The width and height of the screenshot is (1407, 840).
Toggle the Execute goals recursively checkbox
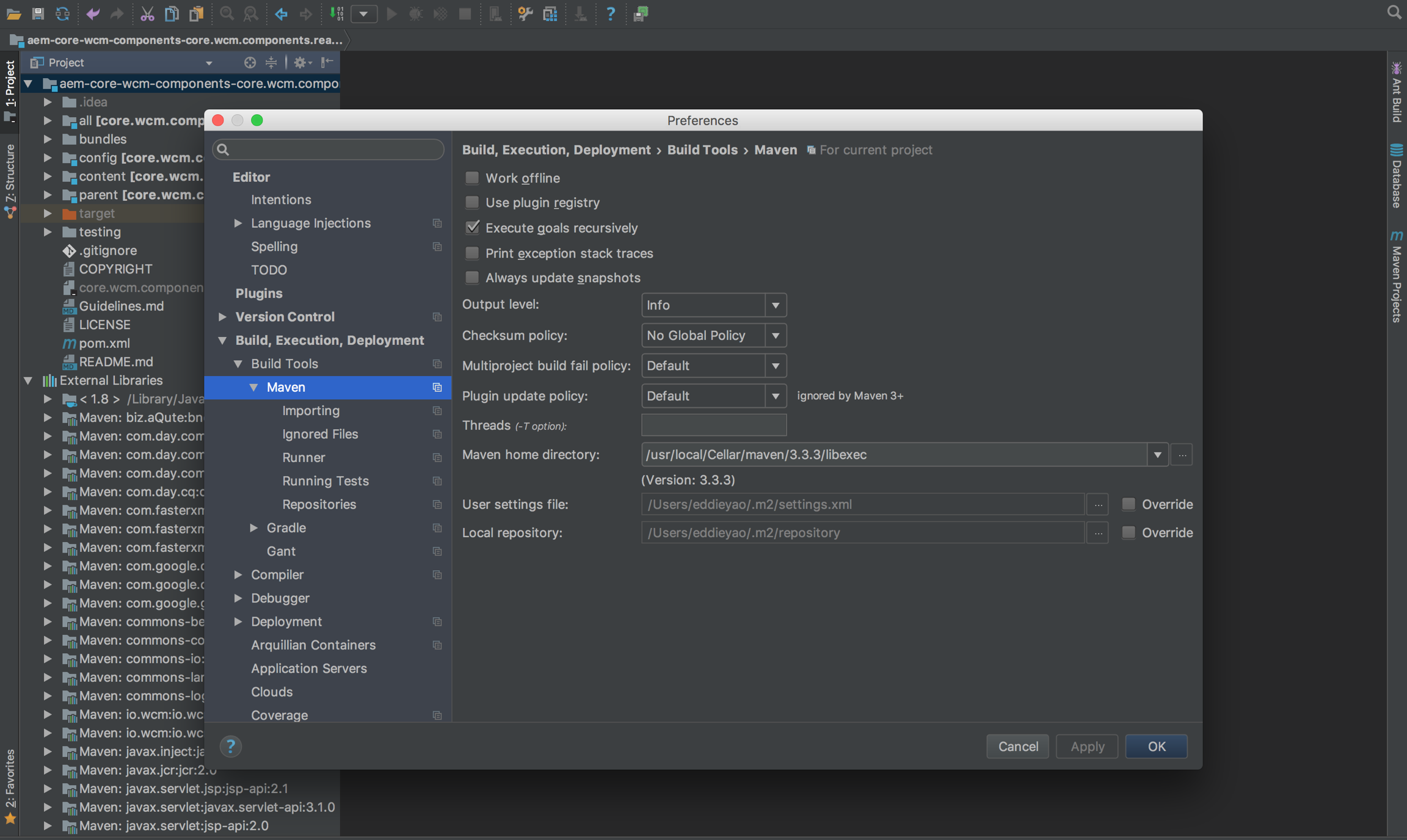tap(473, 227)
